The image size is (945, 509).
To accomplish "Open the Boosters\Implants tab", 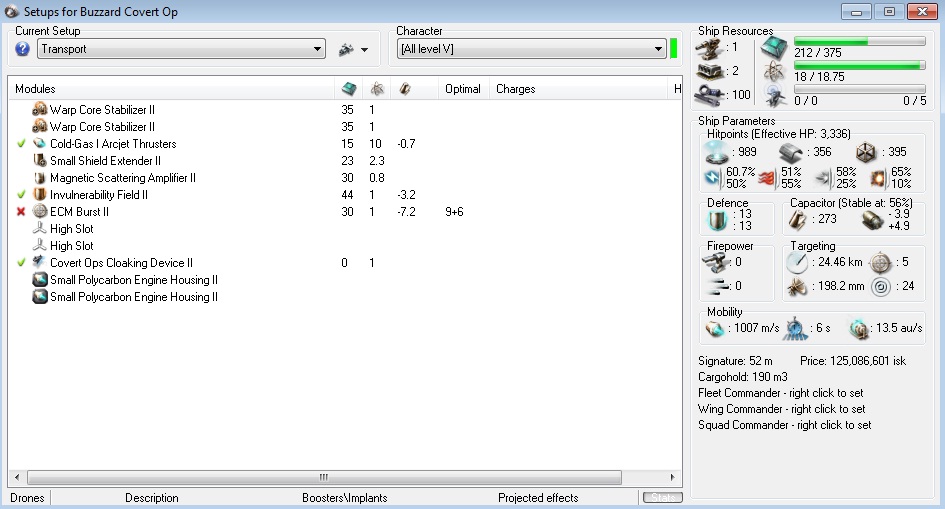I will click(345, 498).
